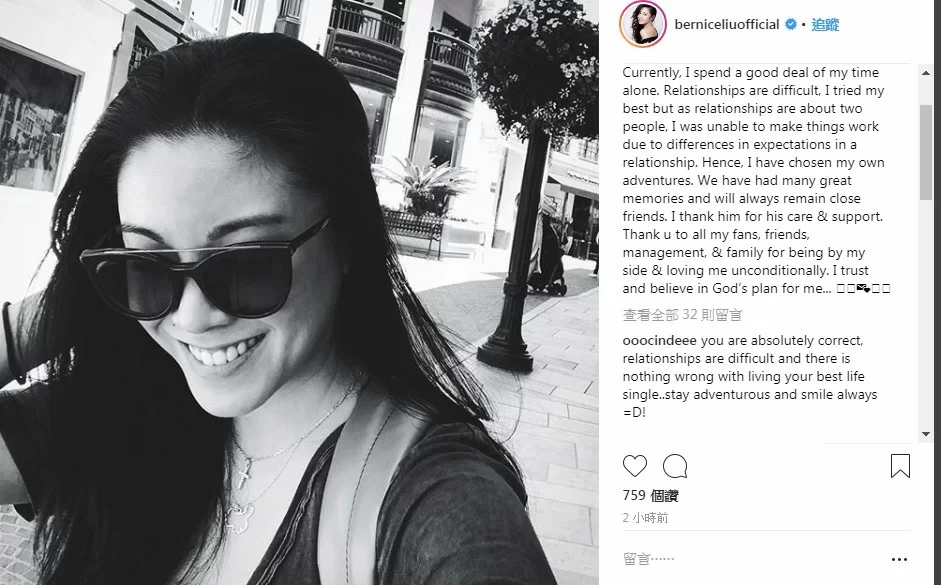Open the berniceliuofficial profile avatar
This screenshot has width=941, height=585.
click(x=642, y=24)
